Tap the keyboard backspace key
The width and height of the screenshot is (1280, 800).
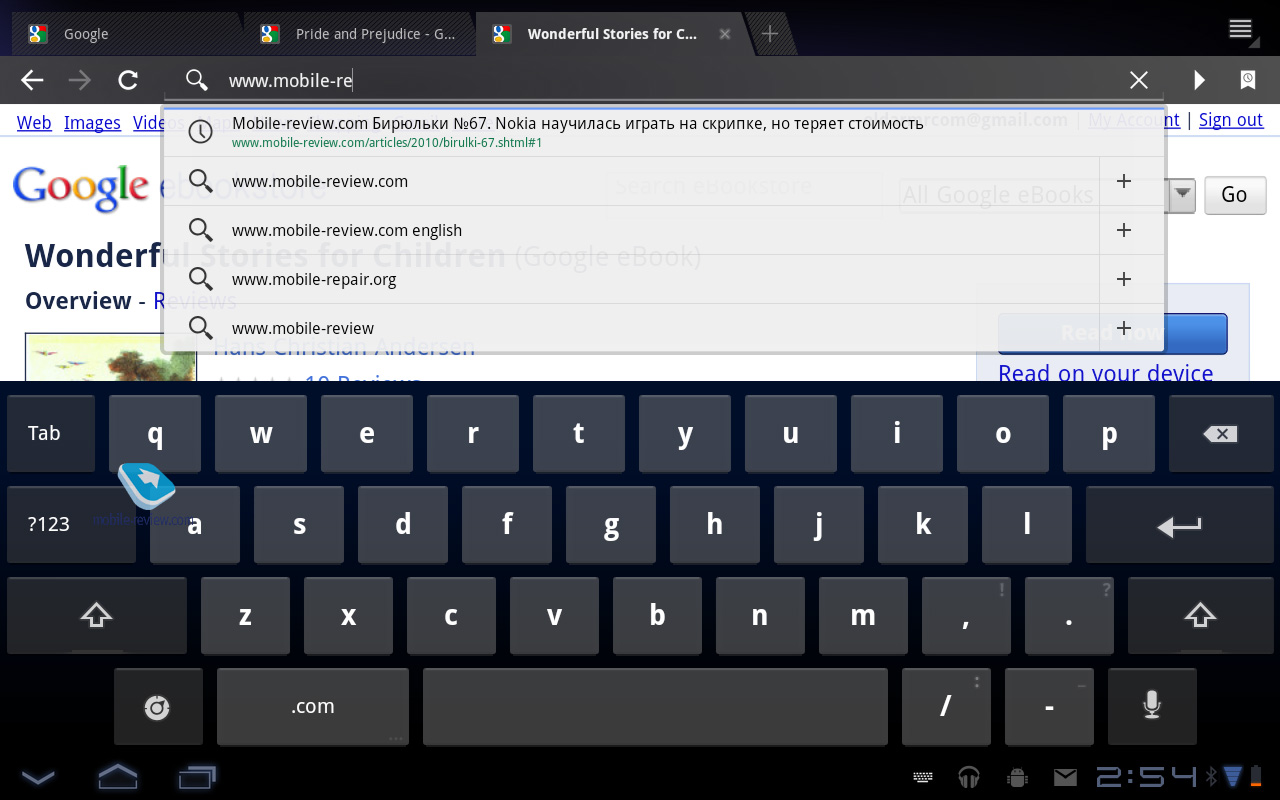[1220, 434]
